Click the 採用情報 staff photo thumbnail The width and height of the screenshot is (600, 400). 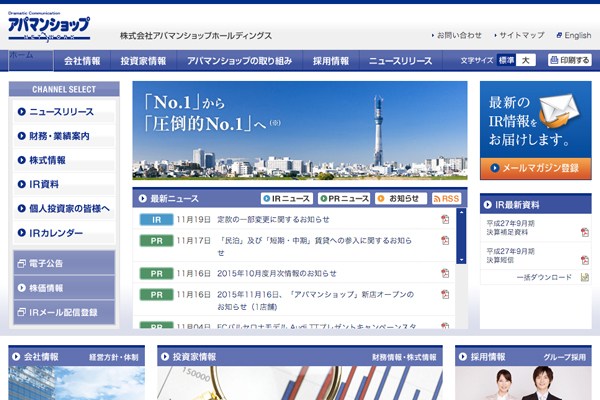click(x=523, y=383)
